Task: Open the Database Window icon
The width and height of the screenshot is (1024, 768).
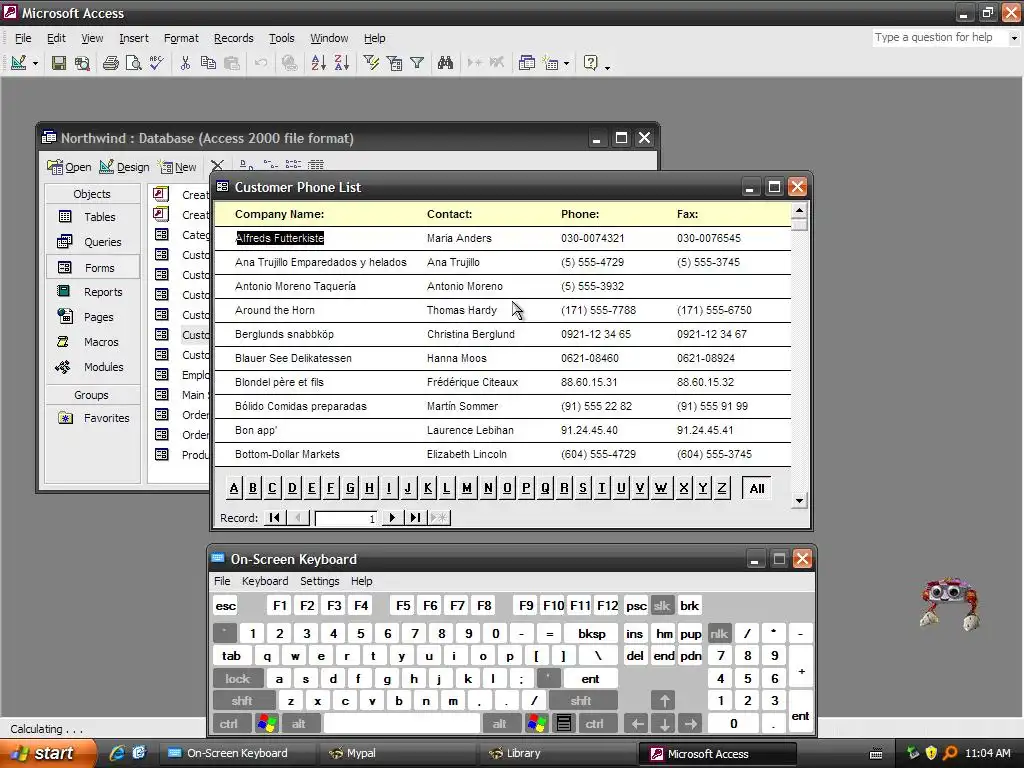Action: [x=526, y=63]
